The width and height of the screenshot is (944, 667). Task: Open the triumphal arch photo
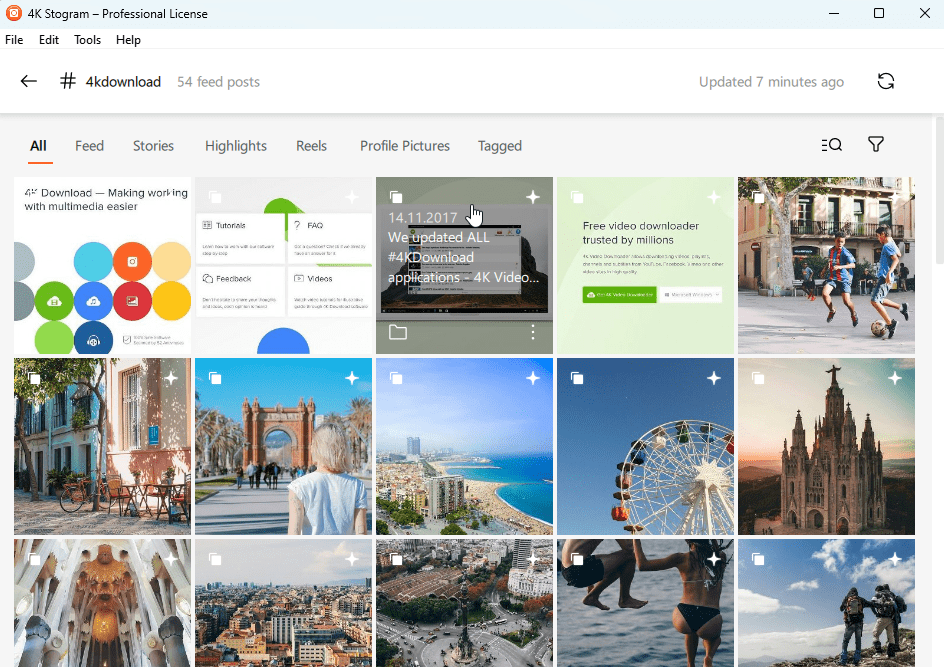(x=284, y=447)
